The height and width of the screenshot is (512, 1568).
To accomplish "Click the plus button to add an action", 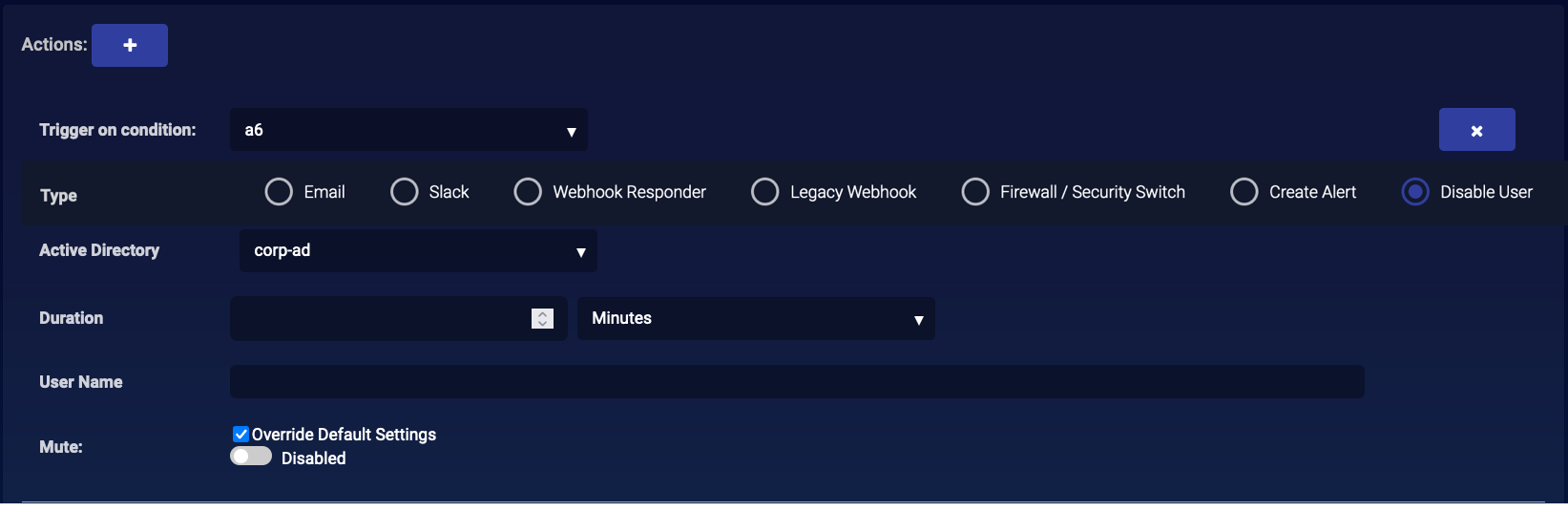I will point(130,45).
